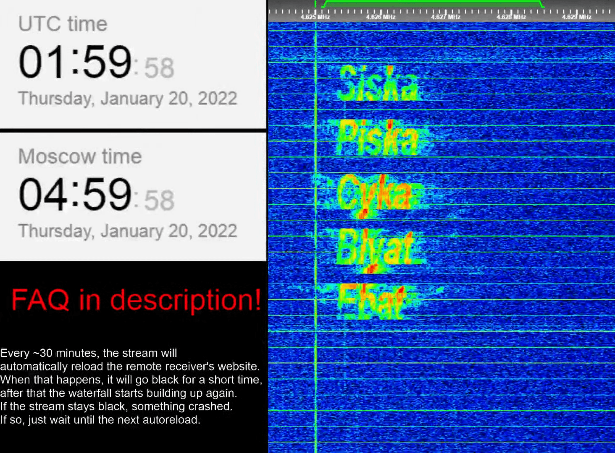Click the right sloped edge of green passband

pos(541,4)
